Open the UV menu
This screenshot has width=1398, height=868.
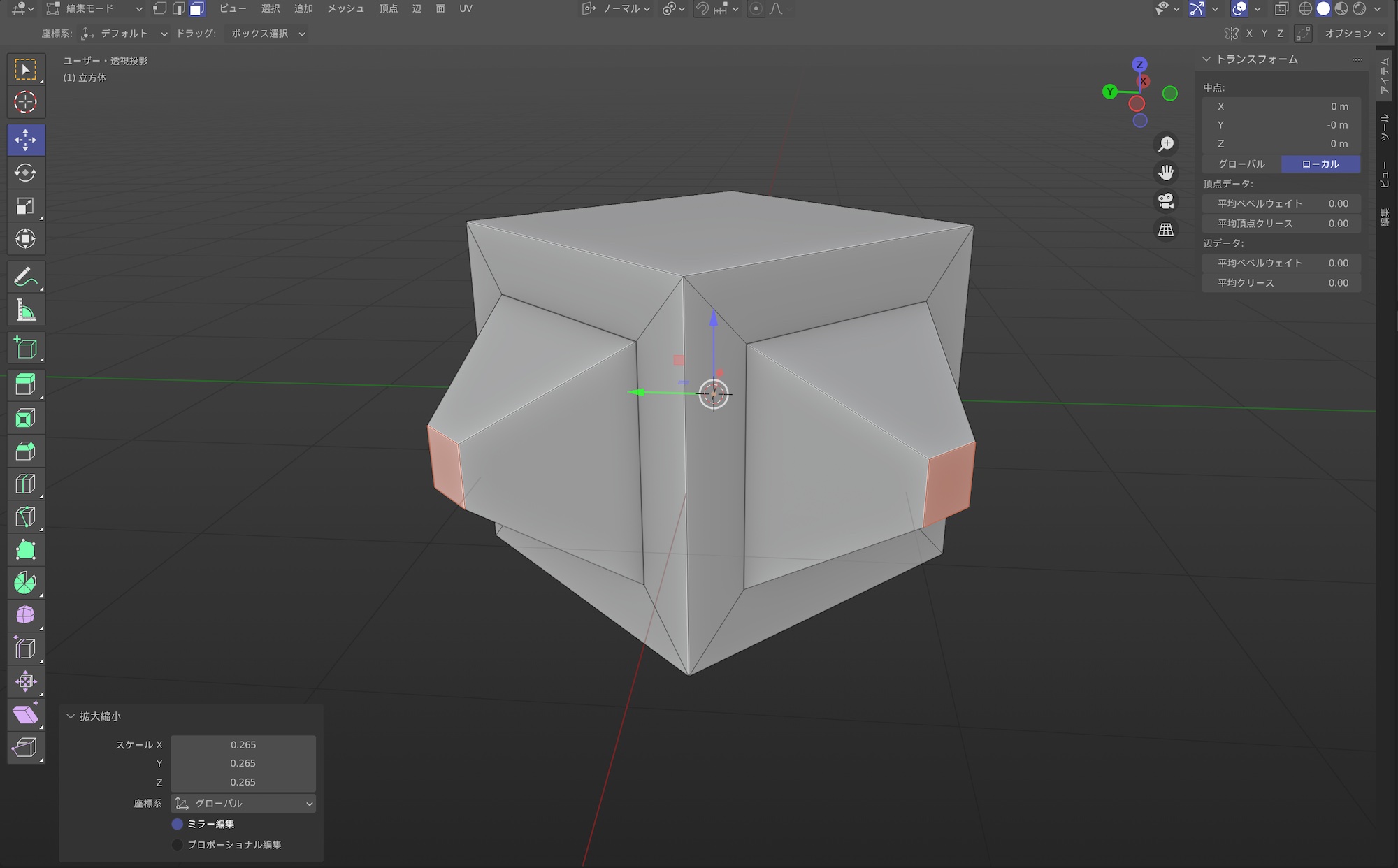466,8
